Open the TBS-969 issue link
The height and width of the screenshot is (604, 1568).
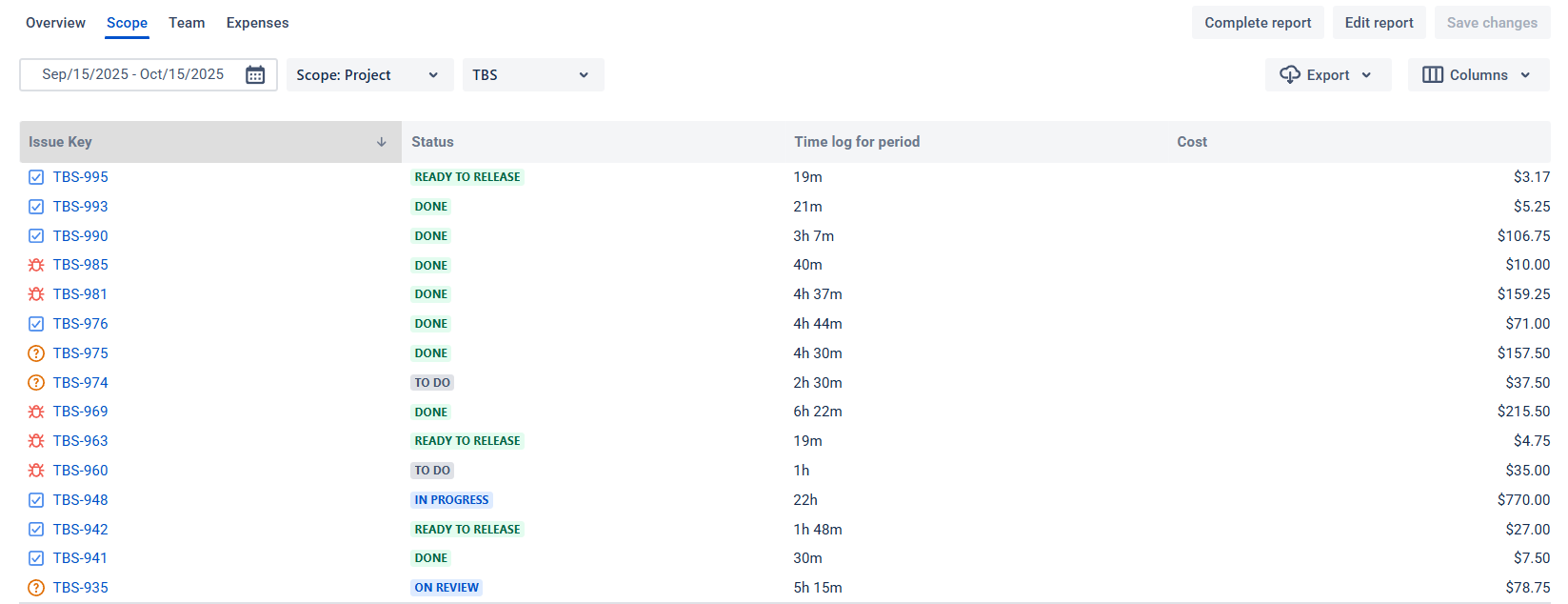(81, 412)
